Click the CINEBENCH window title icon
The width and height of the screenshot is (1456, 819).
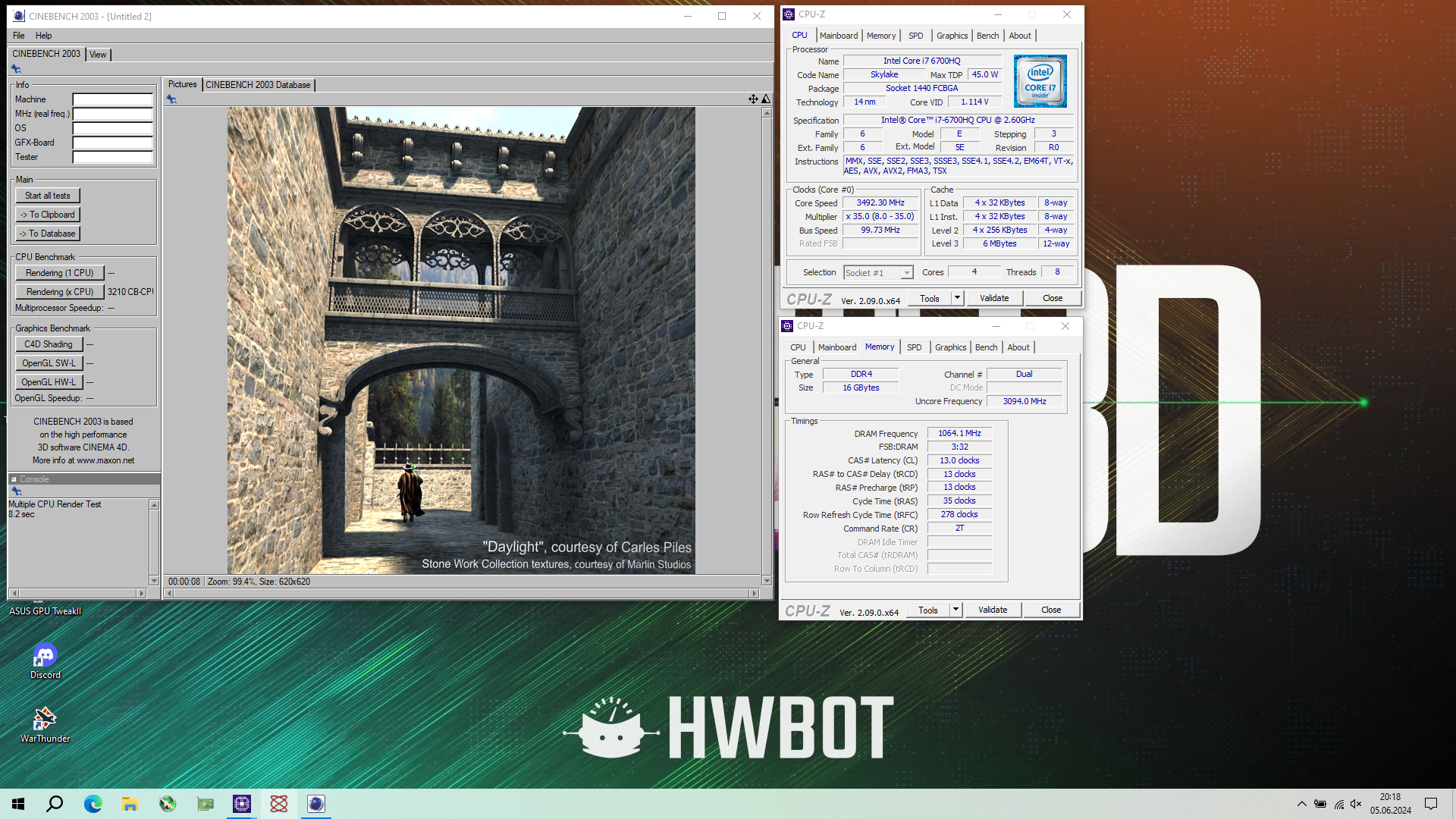(x=19, y=16)
